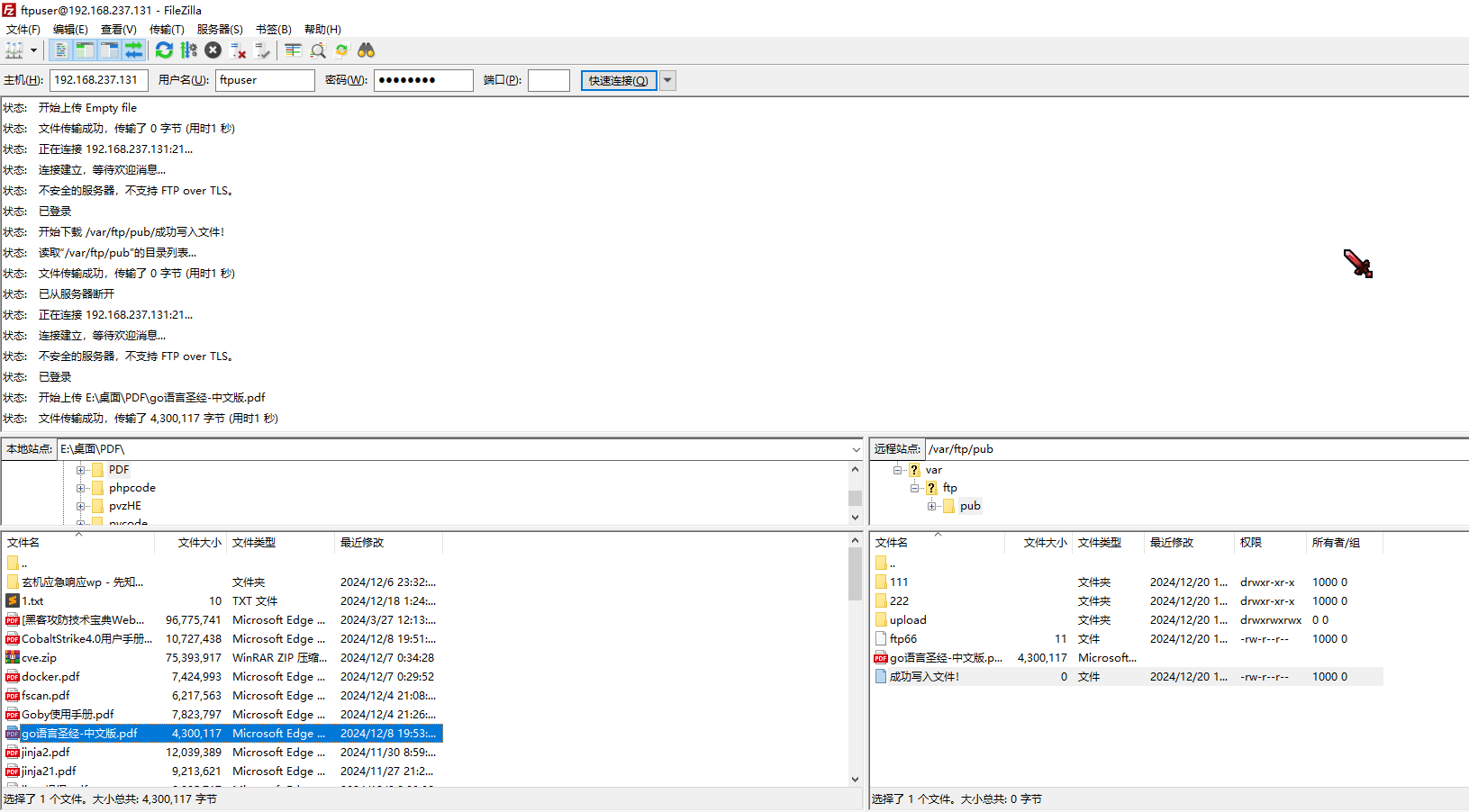Click the 快速连接(Q) button
This screenshot has width=1469, height=812.
tap(618, 80)
